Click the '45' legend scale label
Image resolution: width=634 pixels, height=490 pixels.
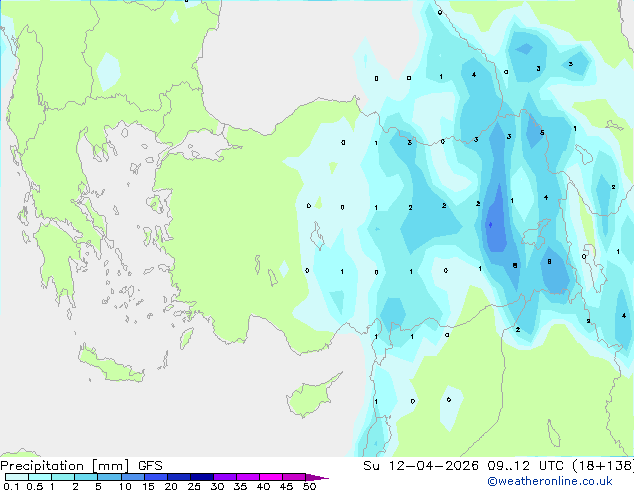coord(286,486)
